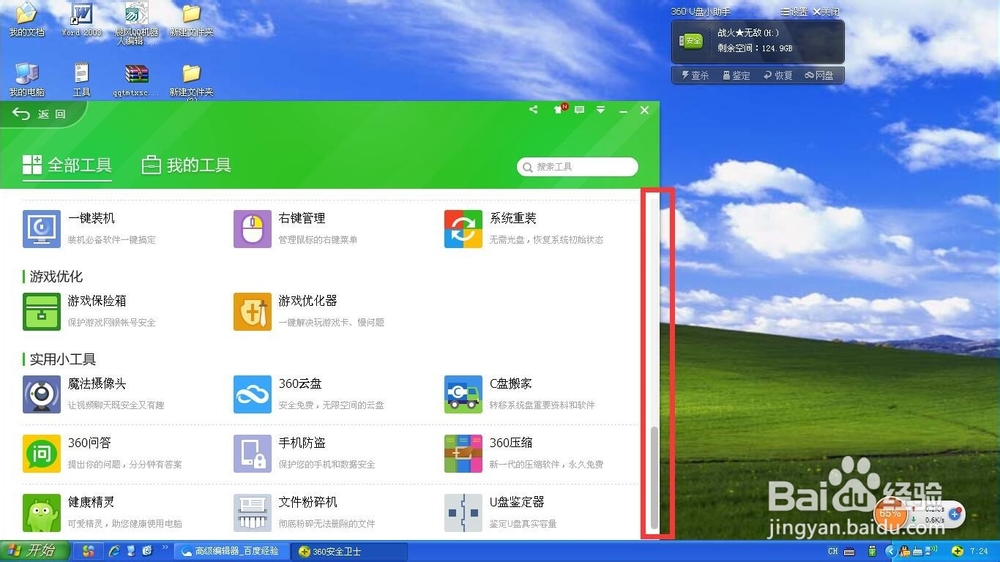Switch to 高级编辑器_百度经验 taskbar item
Viewport: 1000px width, 562px height.
pos(232,551)
